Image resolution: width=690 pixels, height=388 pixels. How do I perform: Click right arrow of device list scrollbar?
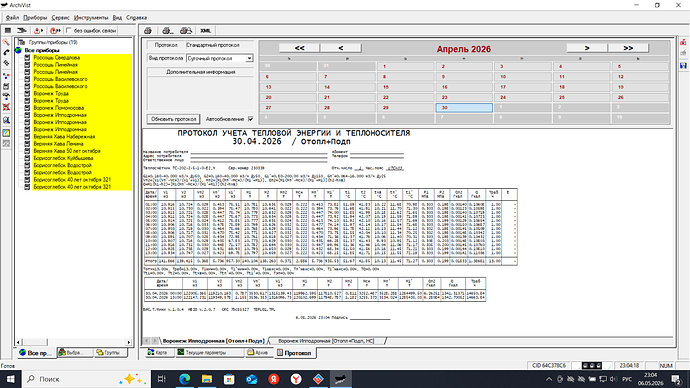pos(128,342)
